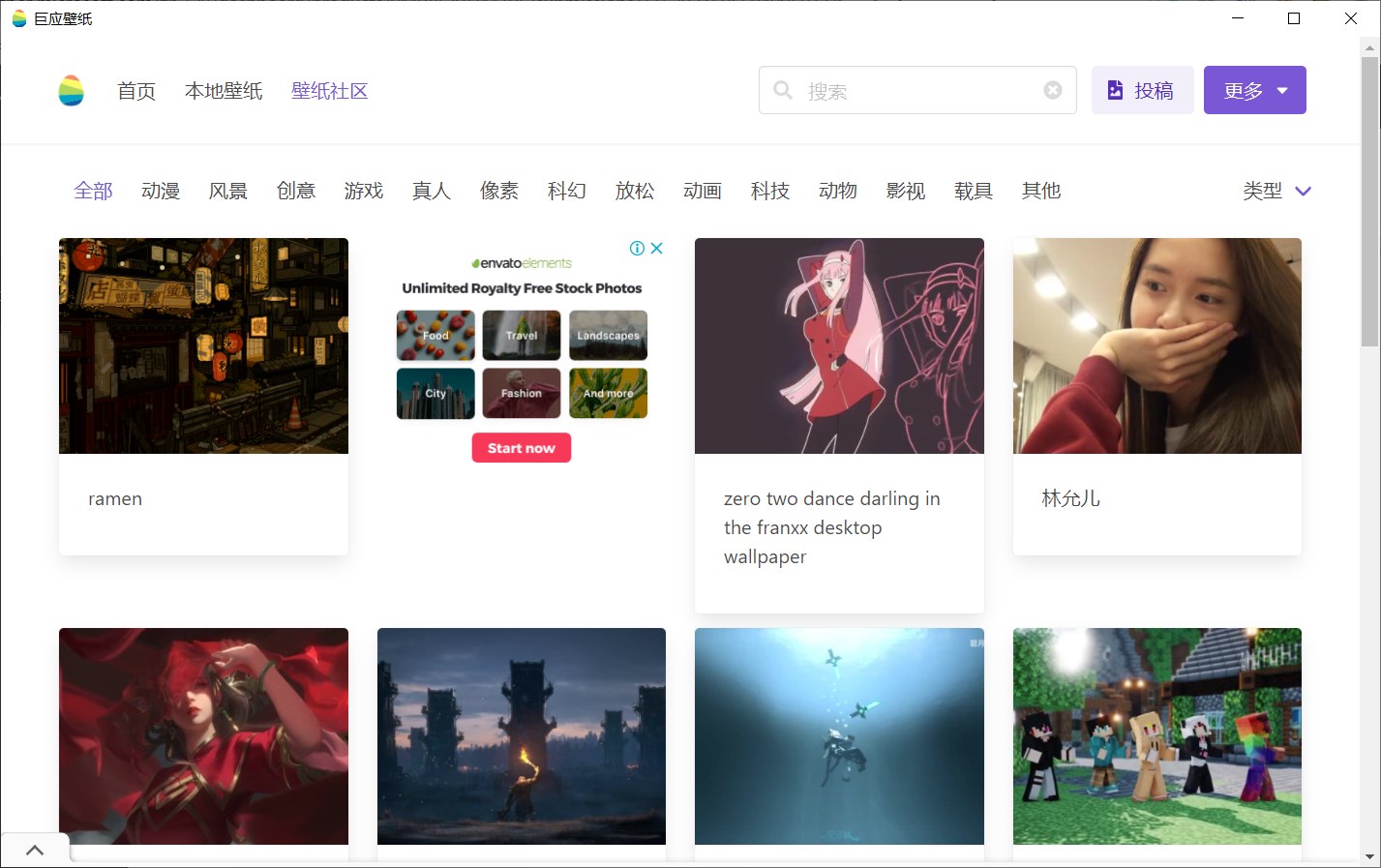Viewport: 1381px width, 868px height.
Task: Click the envato elements logo
Action: point(522,263)
